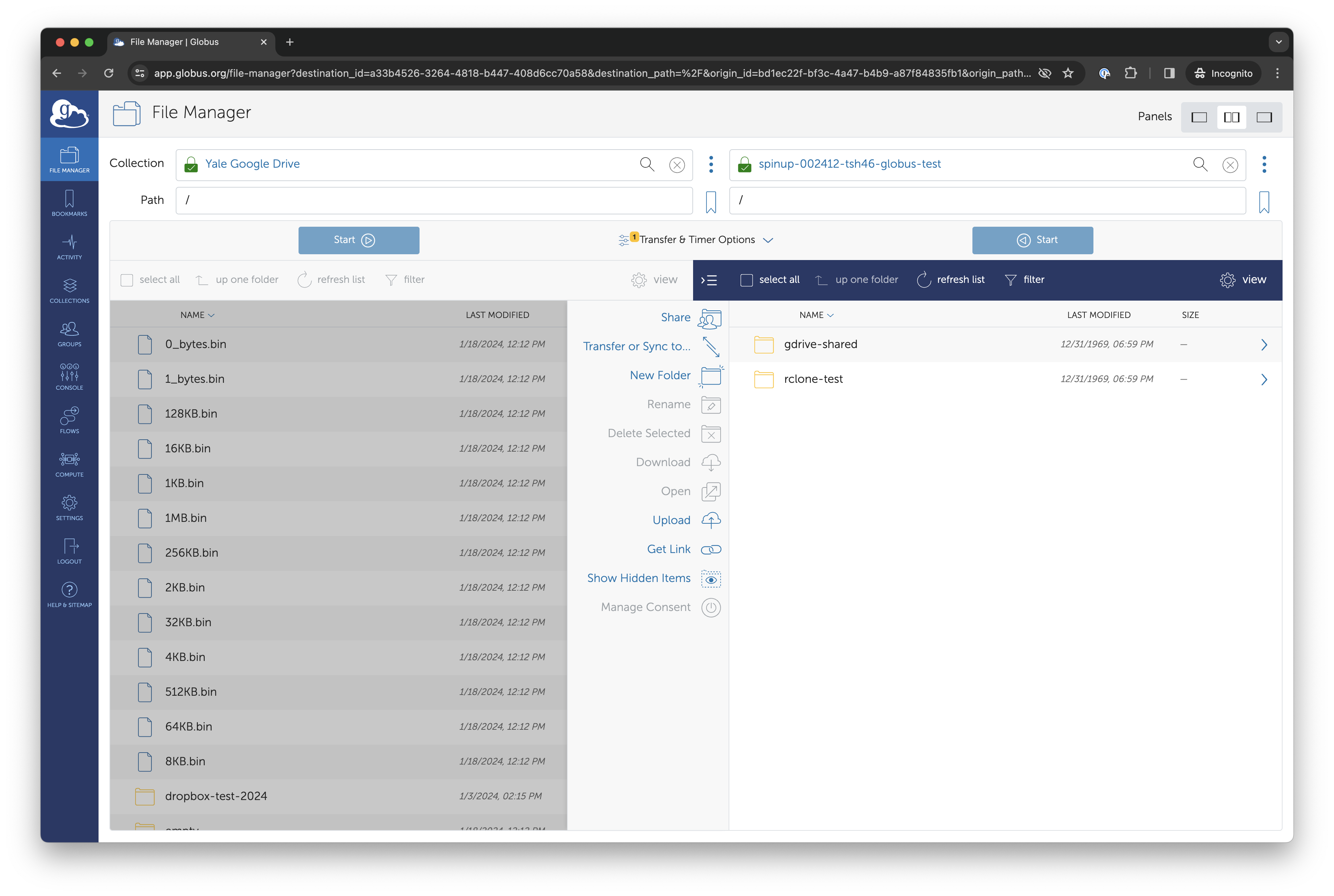
Task: Sort left panel by LAST MODIFIED
Action: click(x=497, y=315)
